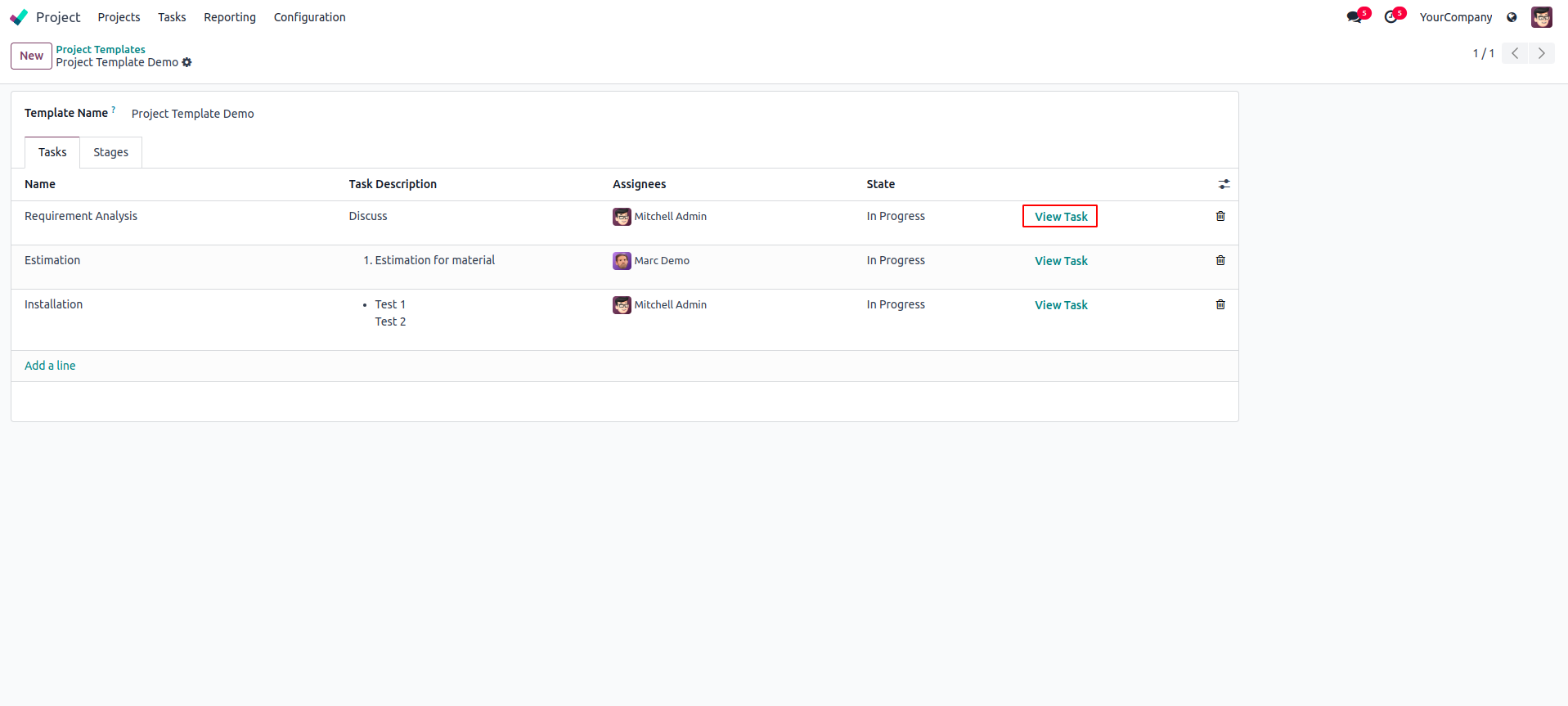Click the gear icon beside Project Template Demo

tap(187, 62)
